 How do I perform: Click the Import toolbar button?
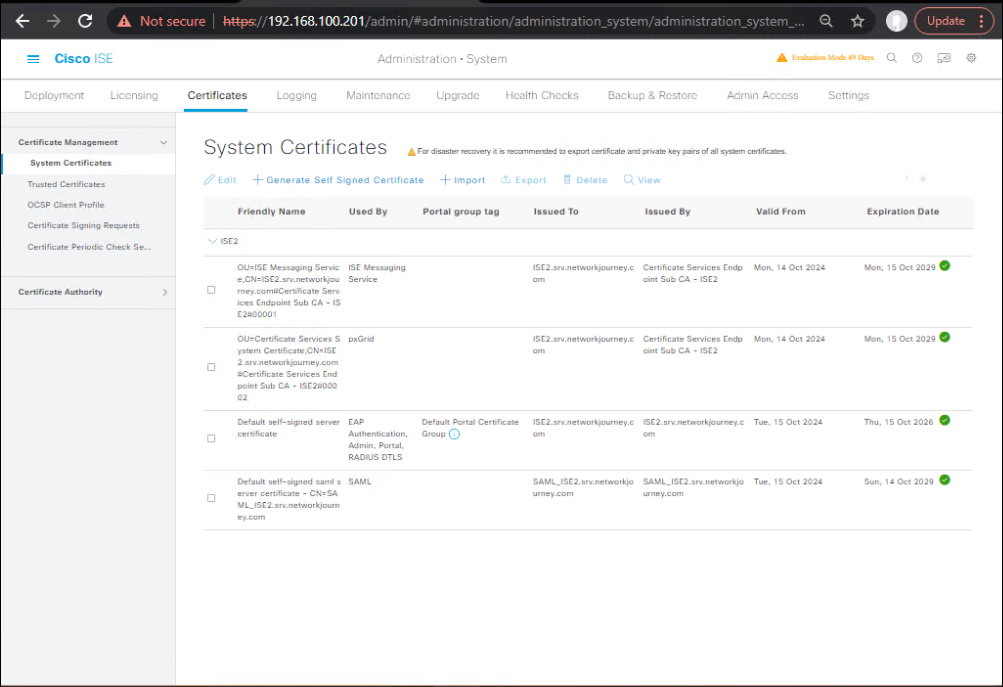tap(462, 180)
